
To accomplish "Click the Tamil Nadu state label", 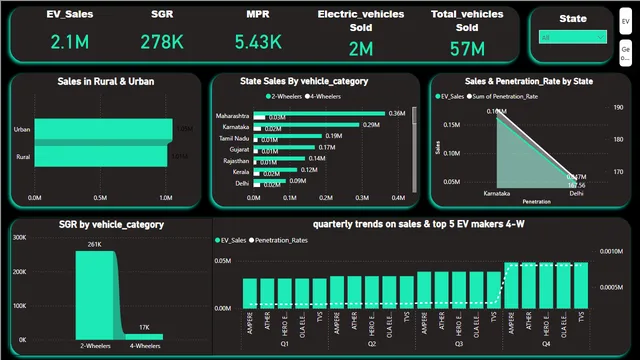I will click(x=234, y=138).
